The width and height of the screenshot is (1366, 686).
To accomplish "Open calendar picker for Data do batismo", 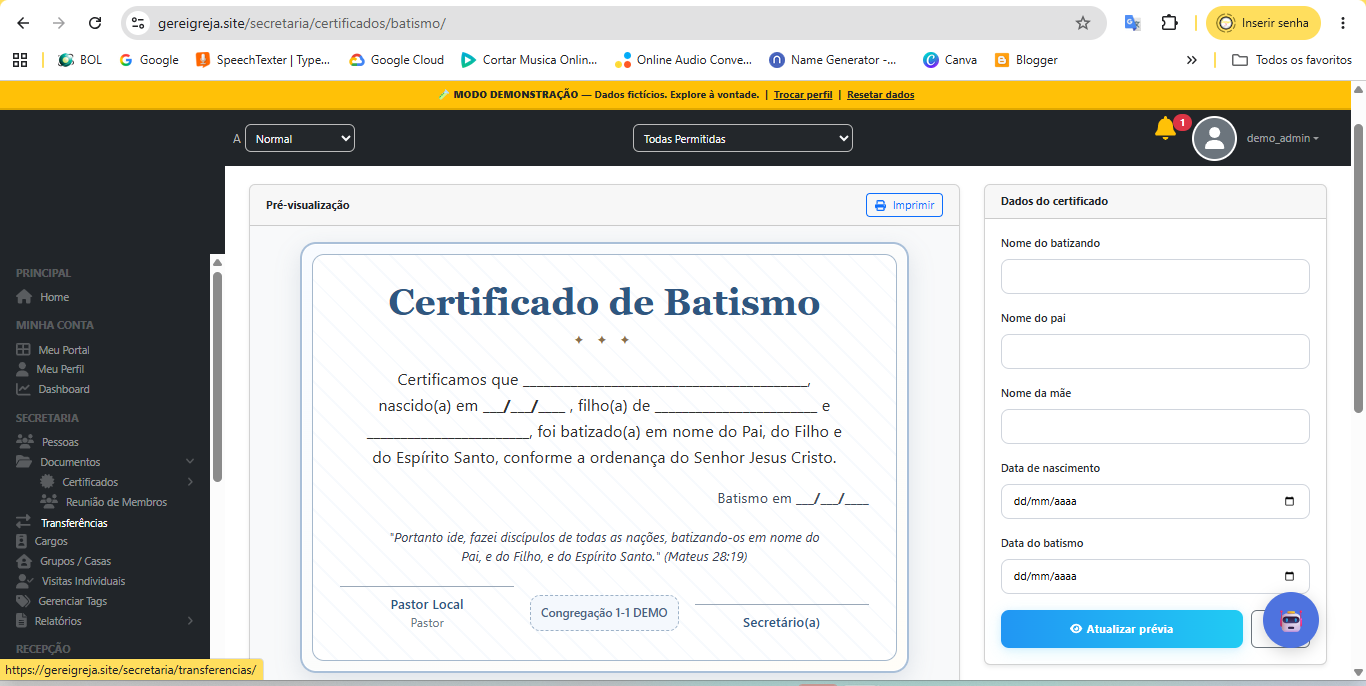I will coord(1289,577).
